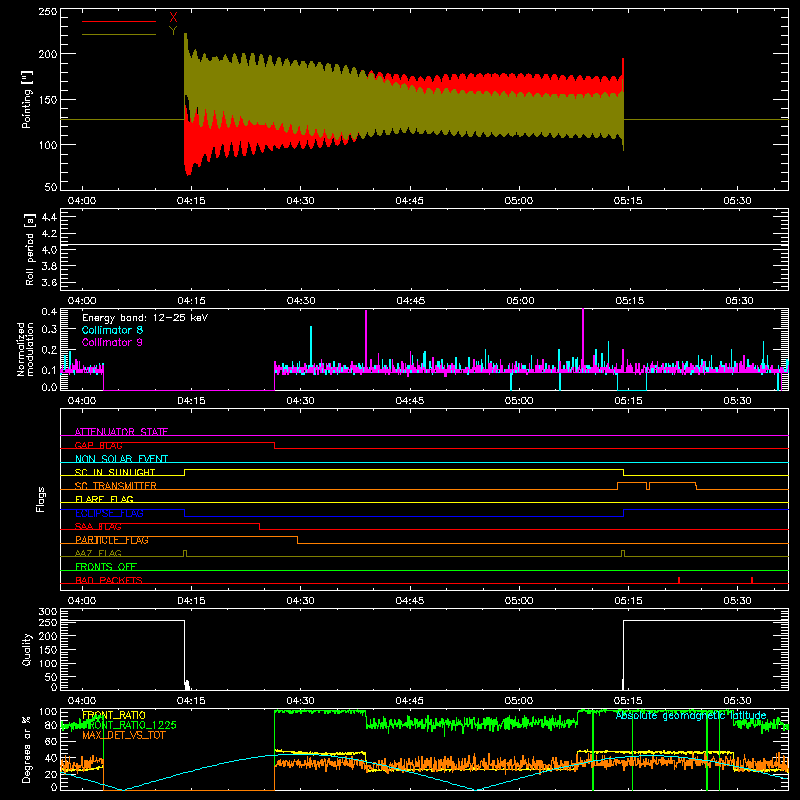Click the white roll period trace line
The height and width of the screenshot is (800, 800).
tap(424, 244)
